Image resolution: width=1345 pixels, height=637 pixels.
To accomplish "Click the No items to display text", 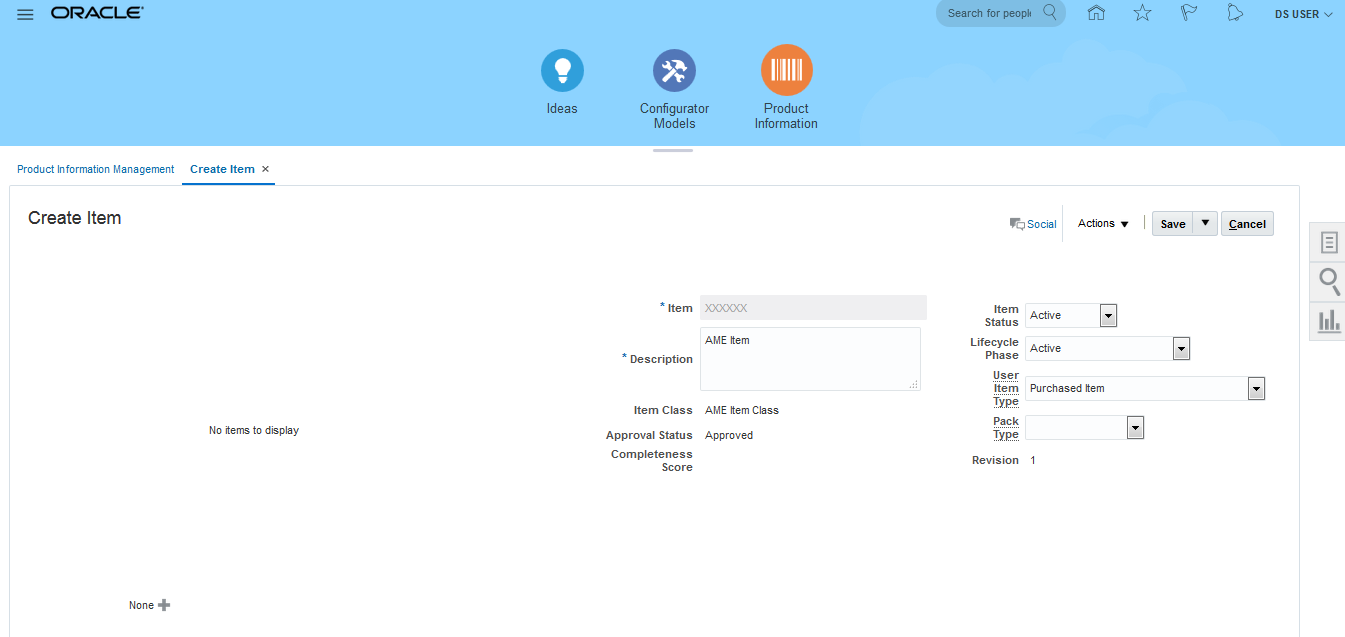I will pos(254,430).
